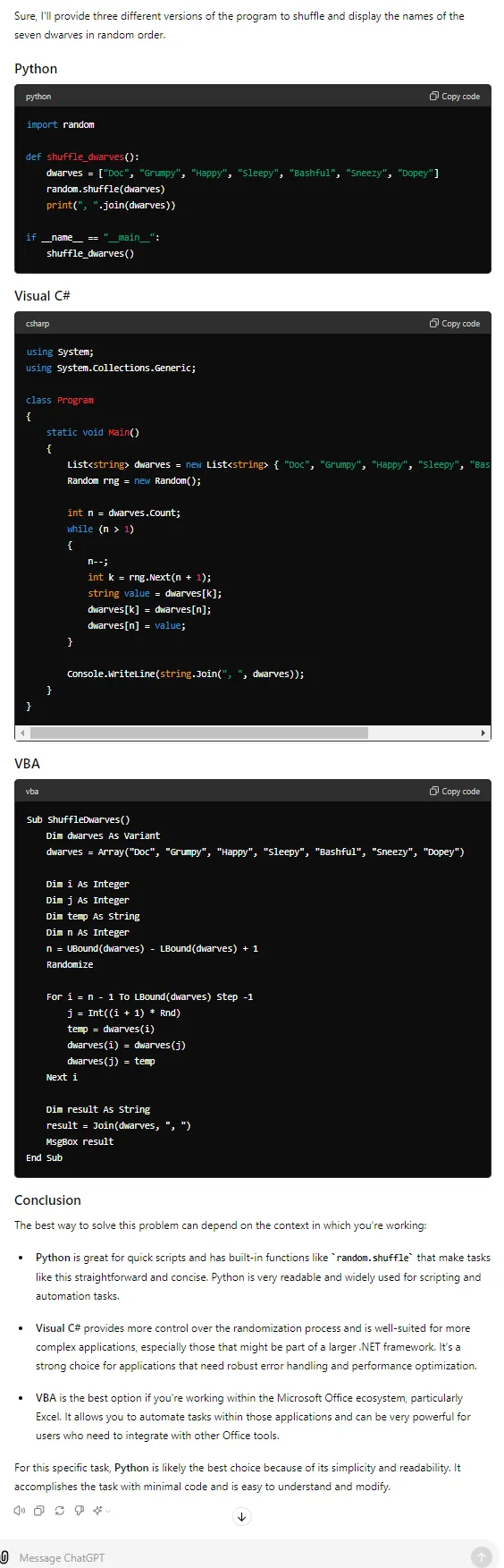Click the Conclusion heading
Image resolution: width=504 pixels, height=1568 pixels.
point(47,1200)
